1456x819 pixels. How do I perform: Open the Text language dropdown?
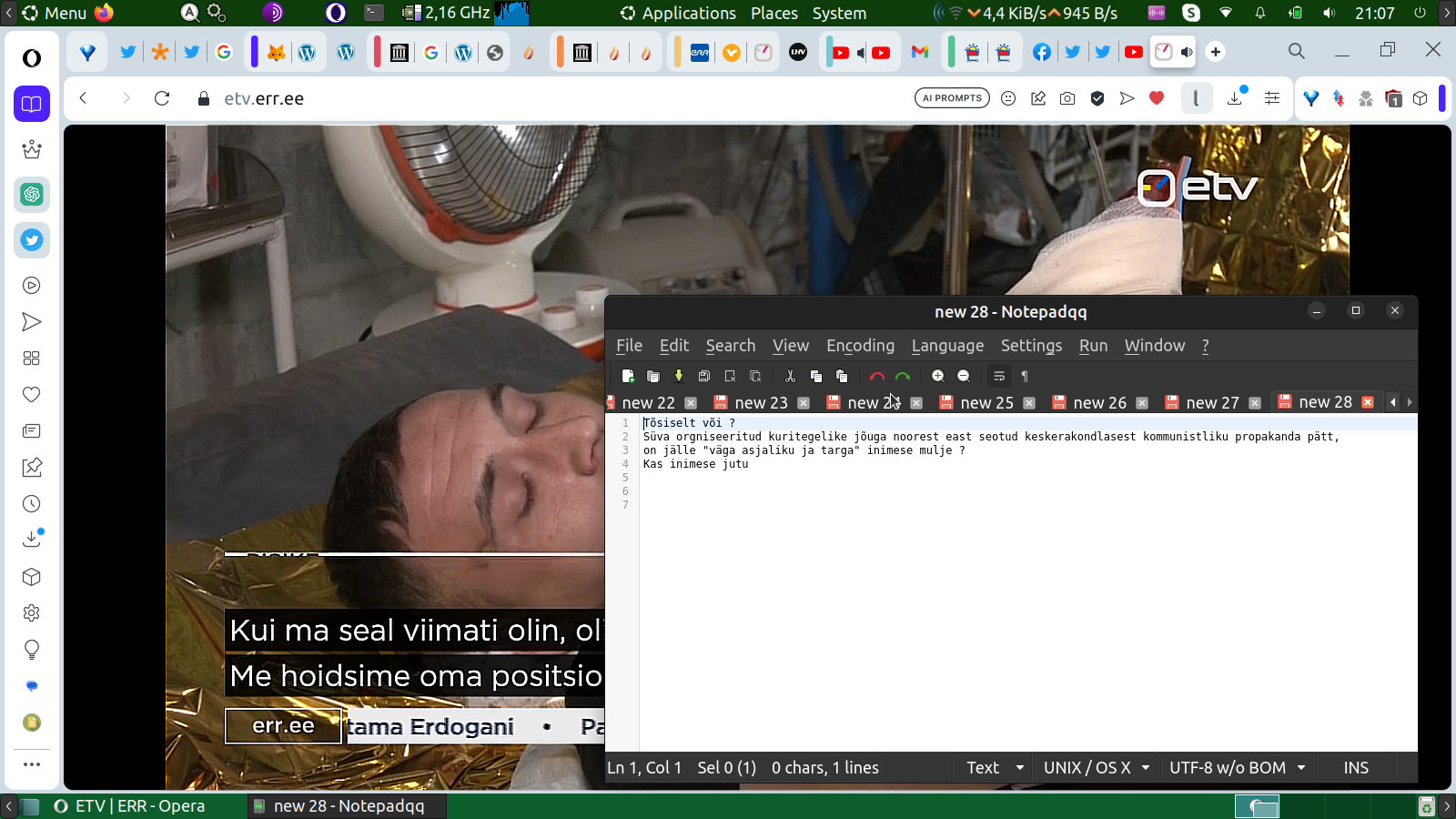[995, 767]
